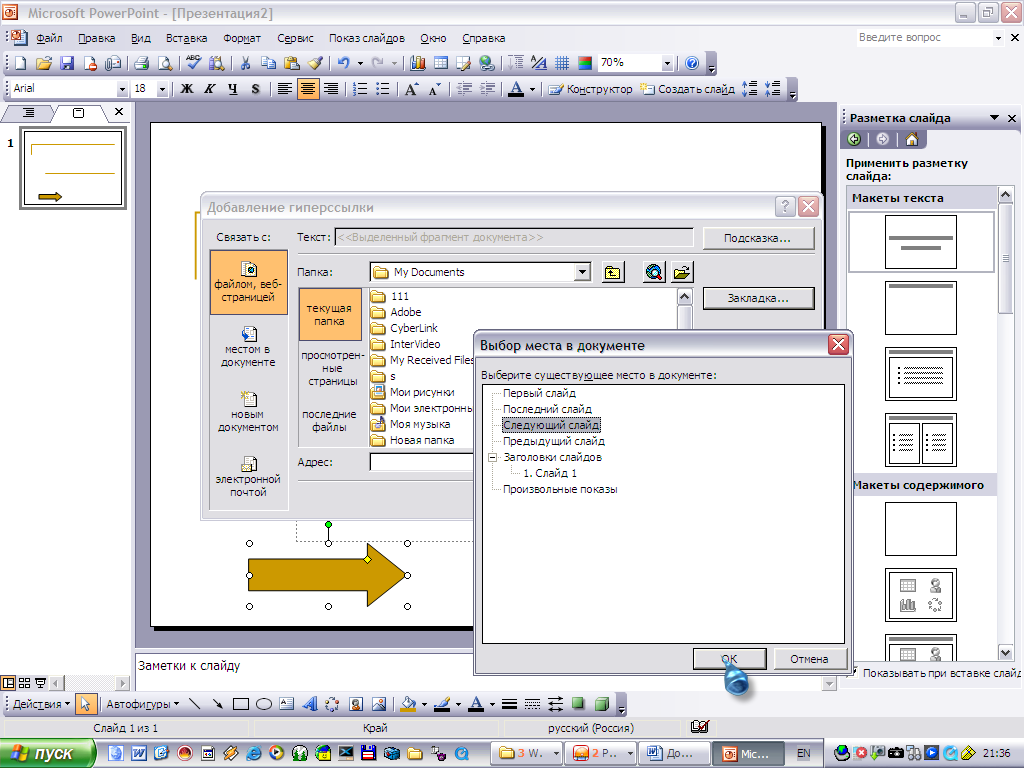Click the Fill Color paint bucket swatch
This screenshot has width=1024, height=768.
click(x=408, y=704)
